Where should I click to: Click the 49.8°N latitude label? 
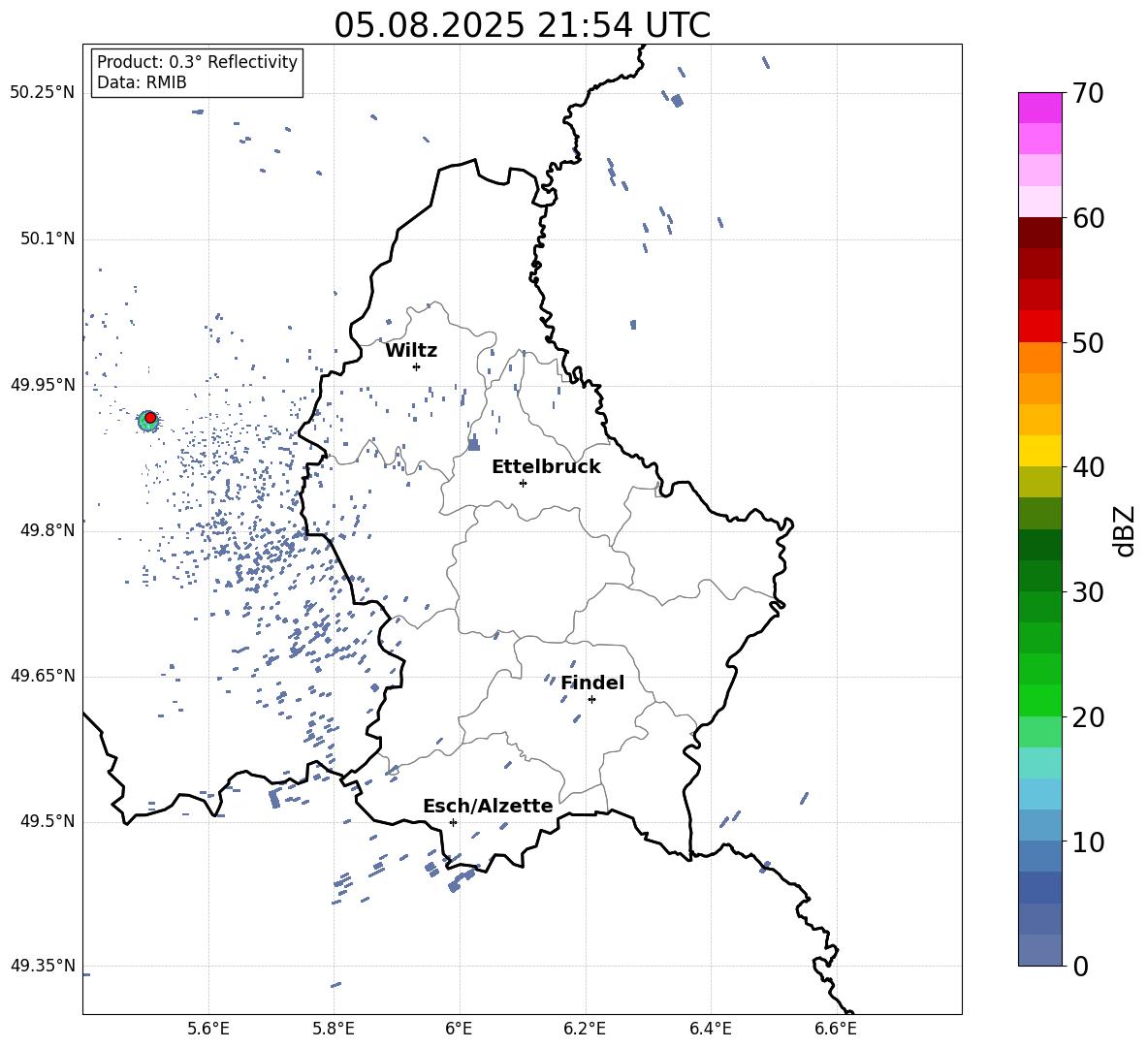[48, 530]
